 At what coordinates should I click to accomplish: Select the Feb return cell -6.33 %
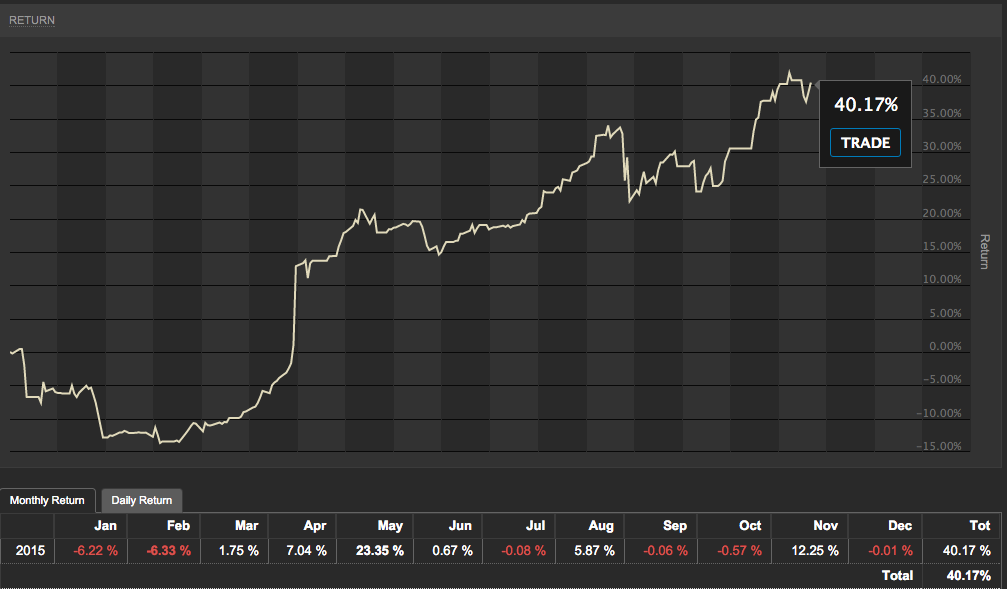[x=165, y=550]
